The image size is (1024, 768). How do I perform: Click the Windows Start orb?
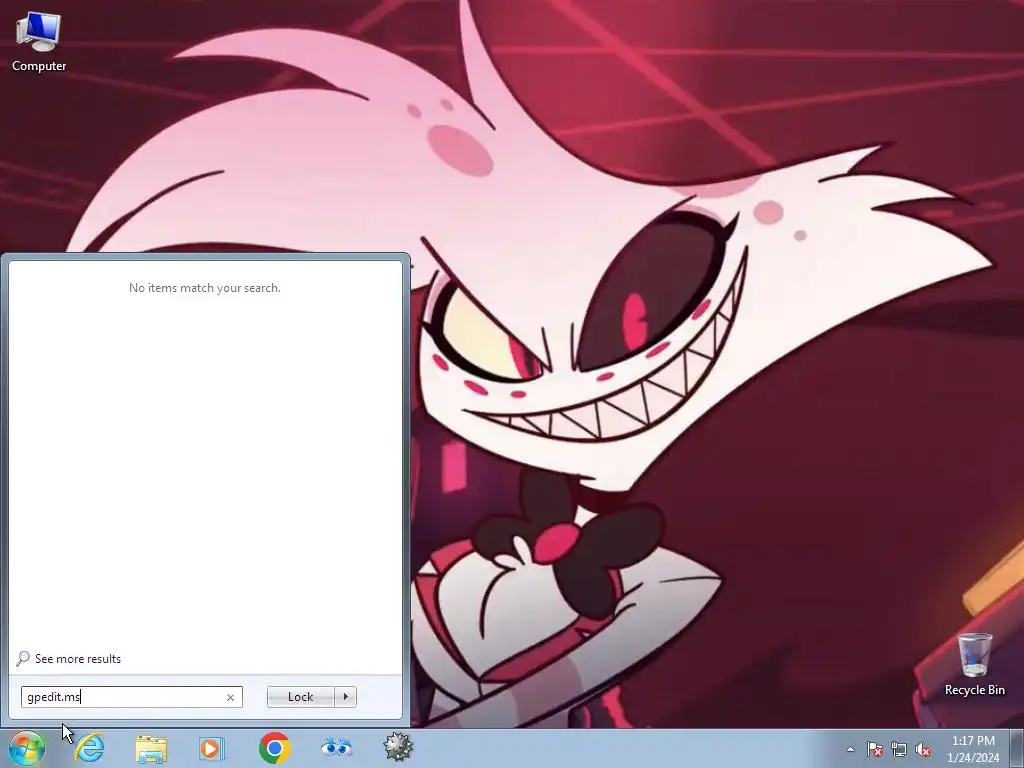[27, 748]
